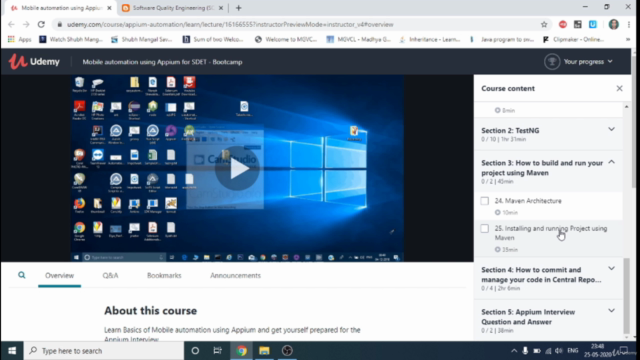The image size is (640, 360).
Task: Click Section 3 heading text
Action: tap(542, 168)
